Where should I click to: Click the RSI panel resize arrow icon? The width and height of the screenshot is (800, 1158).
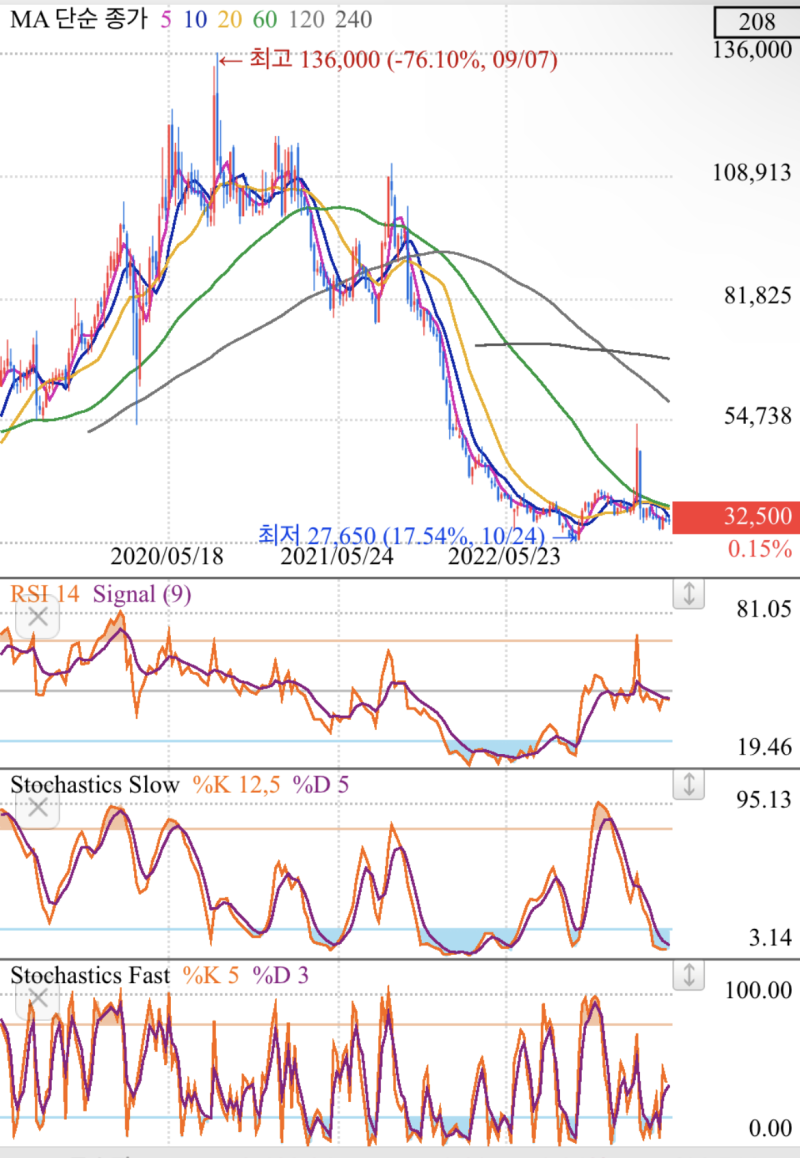(688, 593)
